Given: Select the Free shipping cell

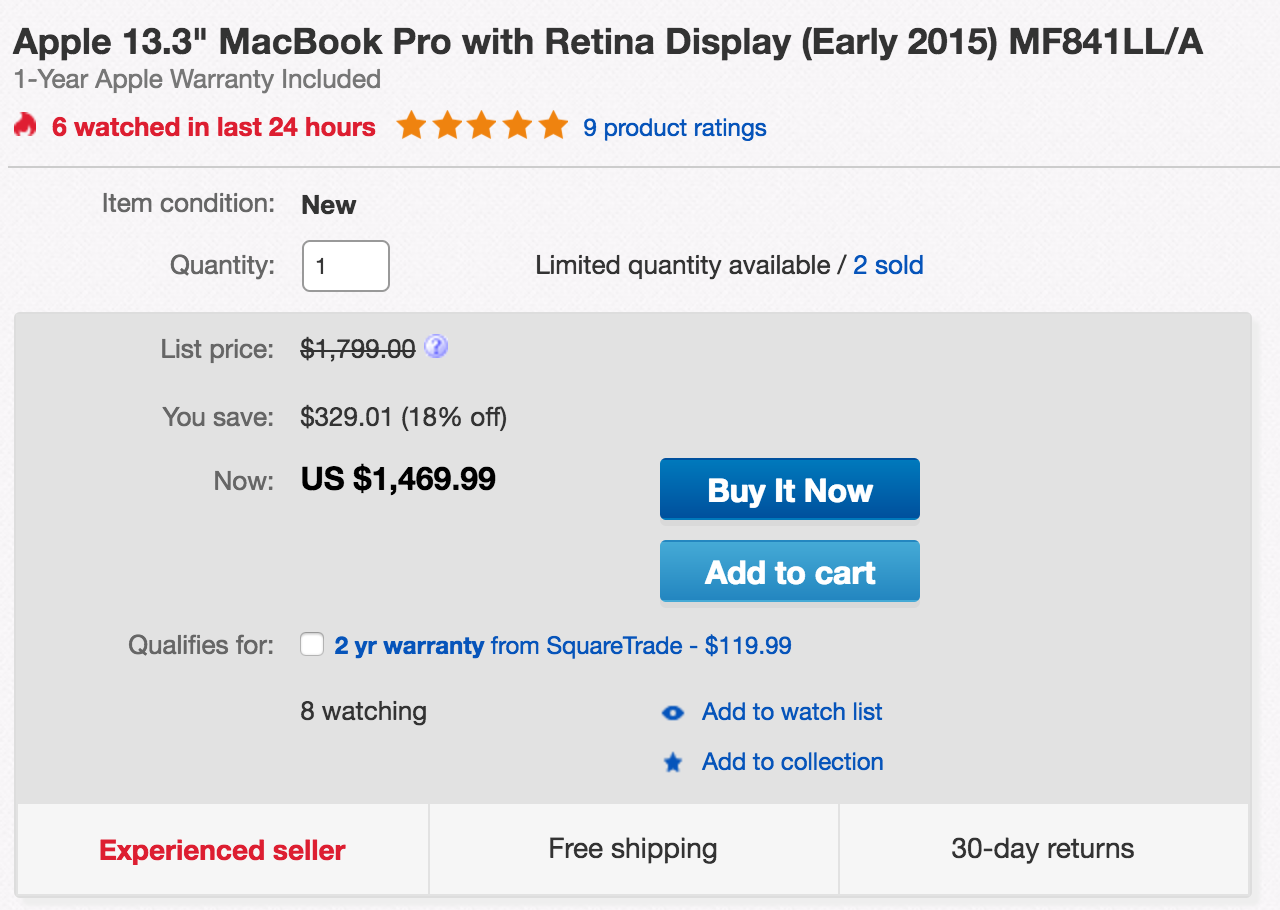Looking at the screenshot, I should point(634,849).
